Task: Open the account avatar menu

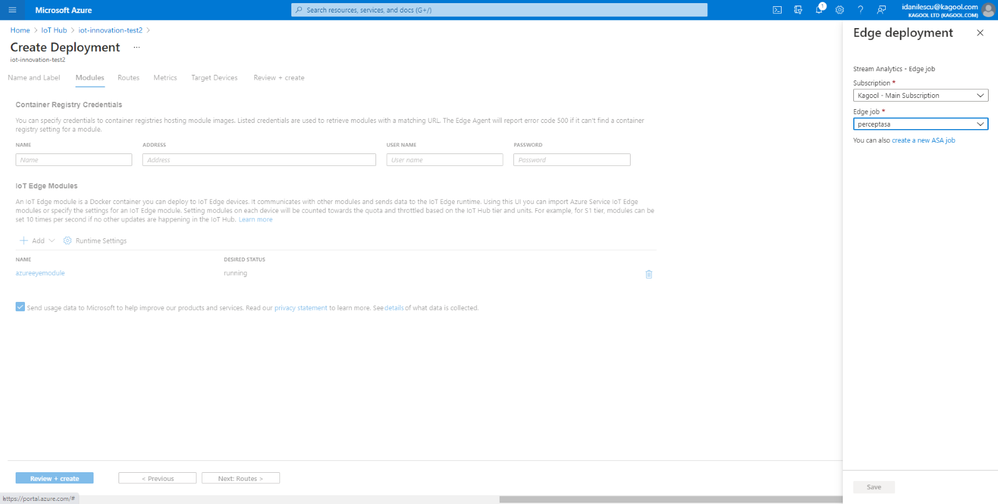Action: pyautogui.click(x=988, y=10)
